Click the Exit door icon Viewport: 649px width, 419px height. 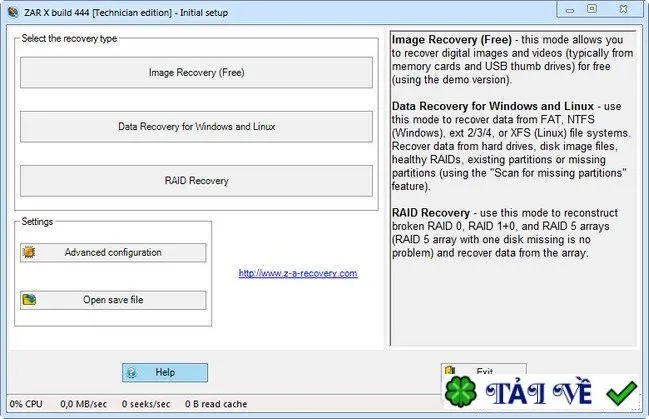(x=450, y=370)
